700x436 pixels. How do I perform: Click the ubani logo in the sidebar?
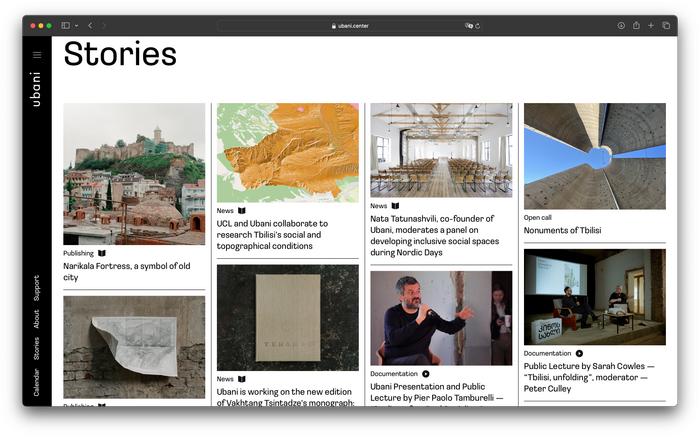tap(36, 89)
